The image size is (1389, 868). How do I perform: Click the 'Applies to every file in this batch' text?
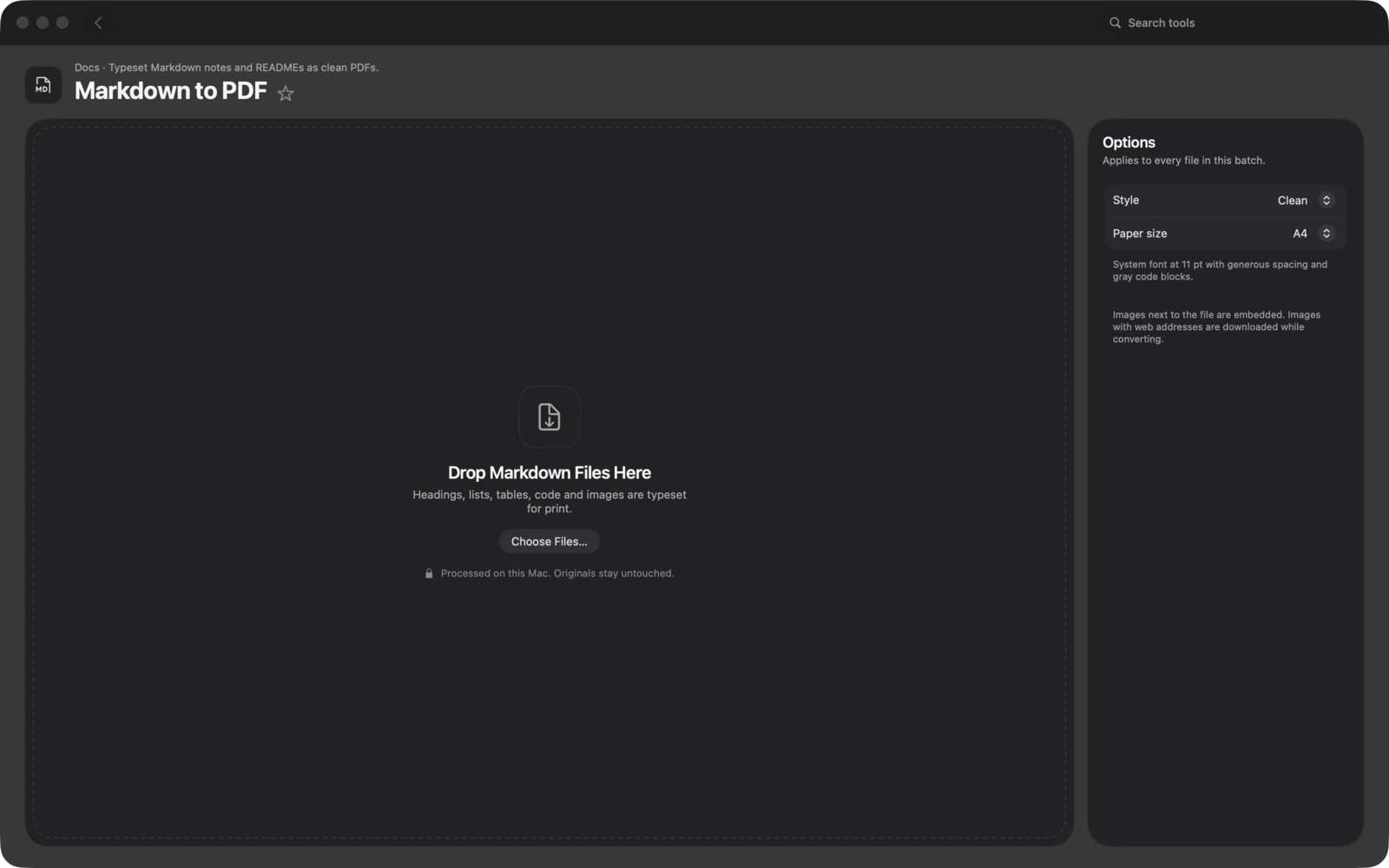pyautogui.click(x=1184, y=161)
